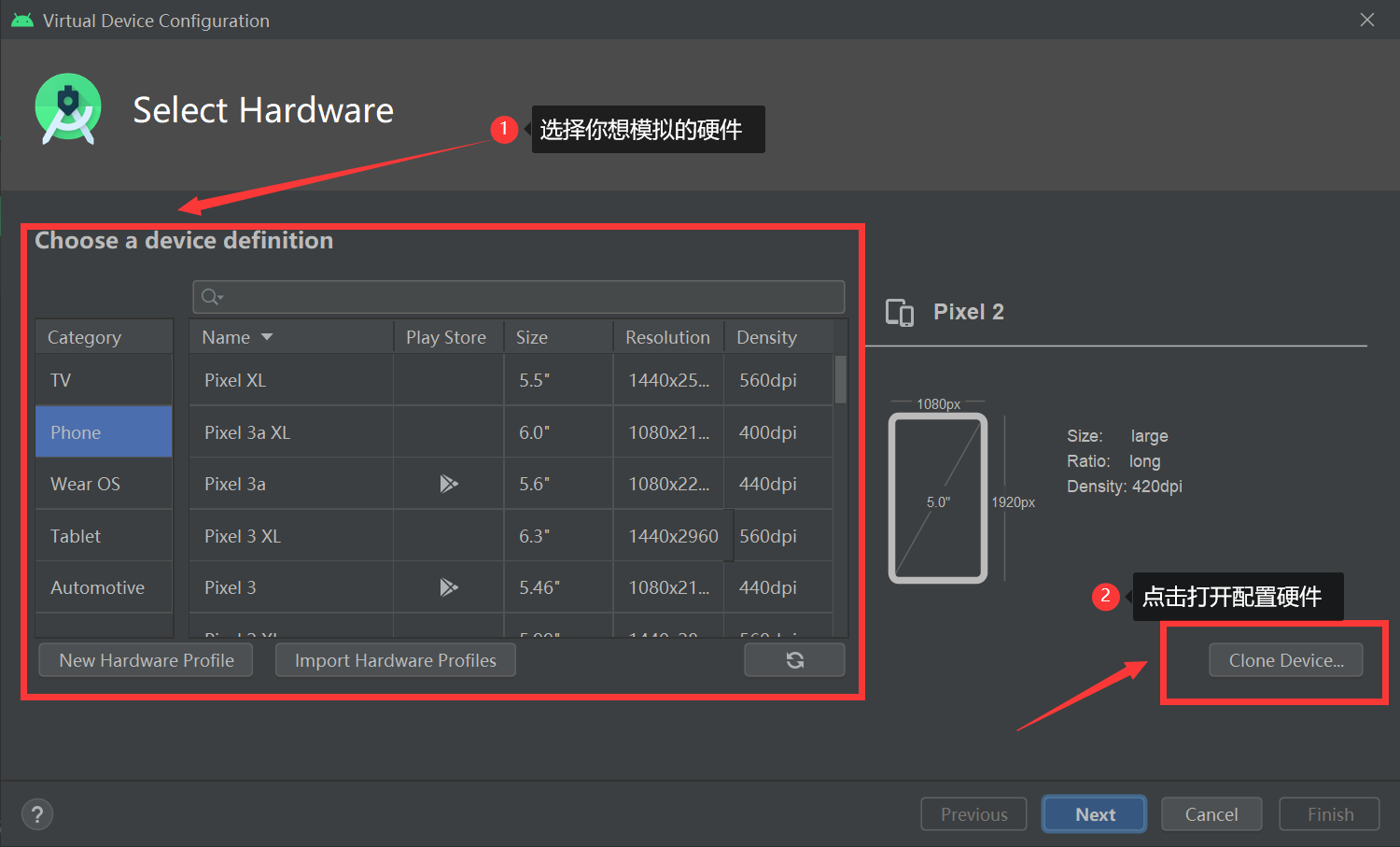Click the Size column header
The height and width of the screenshot is (847, 1400).
click(x=558, y=337)
